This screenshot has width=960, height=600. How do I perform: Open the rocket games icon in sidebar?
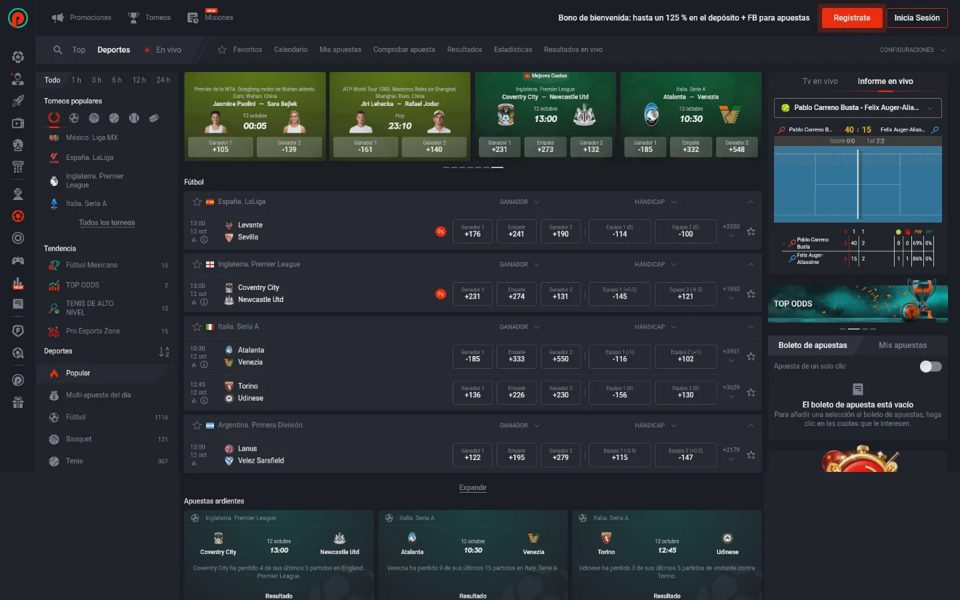[x=18, y=101]
